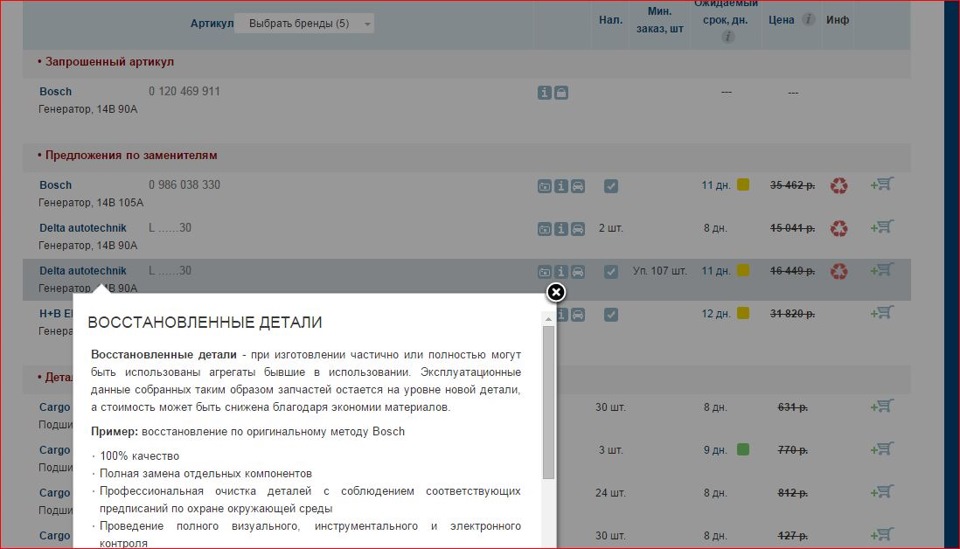The height and width of the screenshot is (549, 960).
Task: Open car applicability icon in 31 820 р. row
Action: click(577, 315)
